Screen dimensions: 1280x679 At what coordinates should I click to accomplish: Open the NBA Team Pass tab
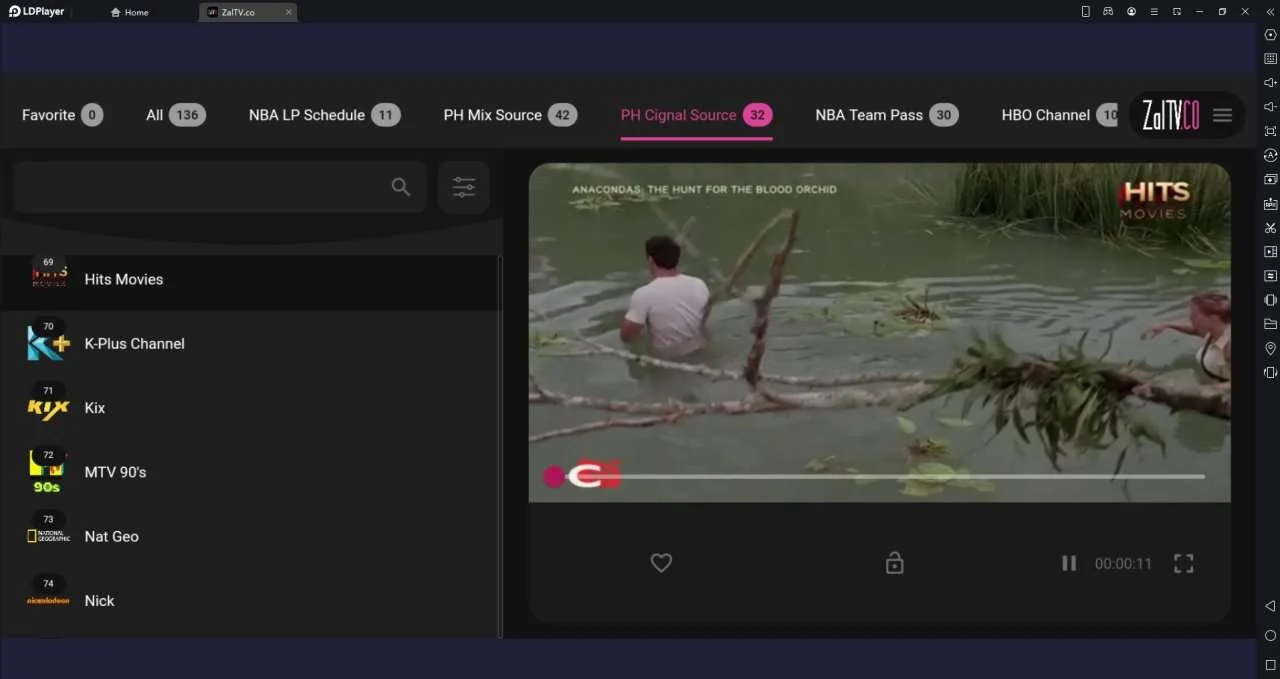pos(886,115)
